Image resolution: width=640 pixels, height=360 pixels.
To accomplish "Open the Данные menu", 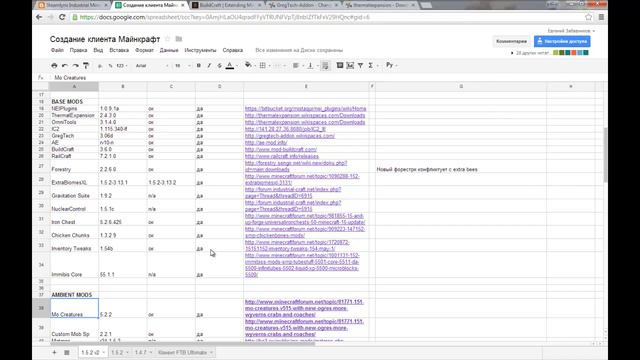I will 169,50.
